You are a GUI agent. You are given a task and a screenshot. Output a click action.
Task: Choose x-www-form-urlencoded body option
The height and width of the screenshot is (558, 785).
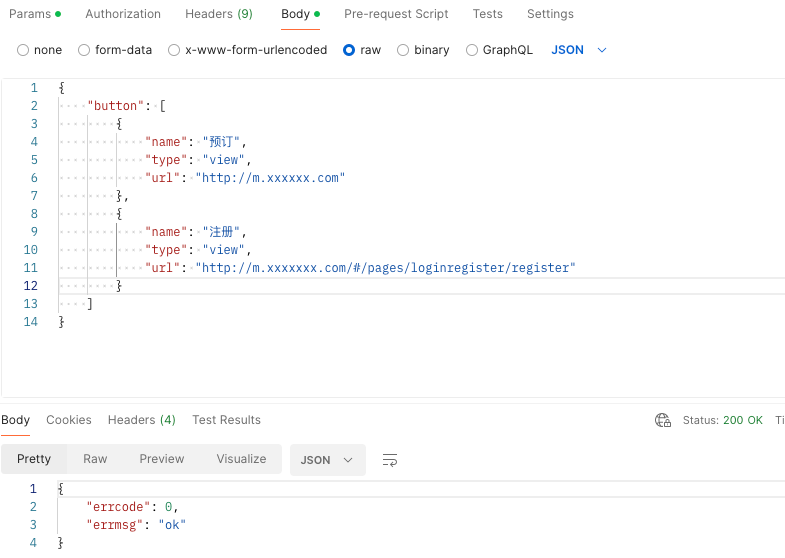pyautogui.click(x=174, y=50)
